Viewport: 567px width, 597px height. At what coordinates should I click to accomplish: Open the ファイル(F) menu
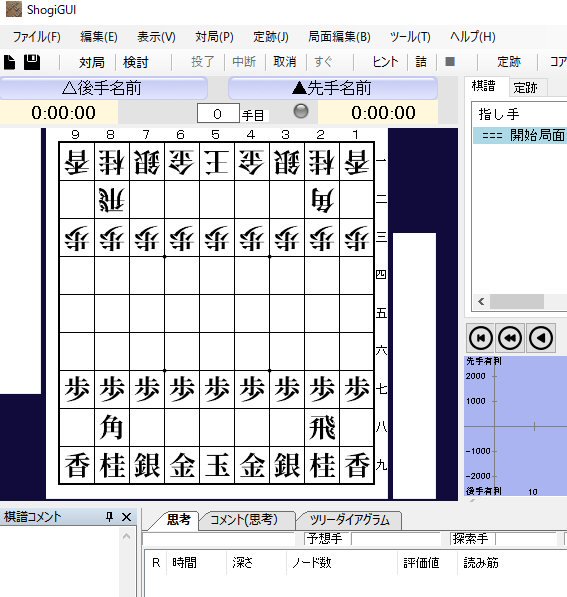click(37, 37)
